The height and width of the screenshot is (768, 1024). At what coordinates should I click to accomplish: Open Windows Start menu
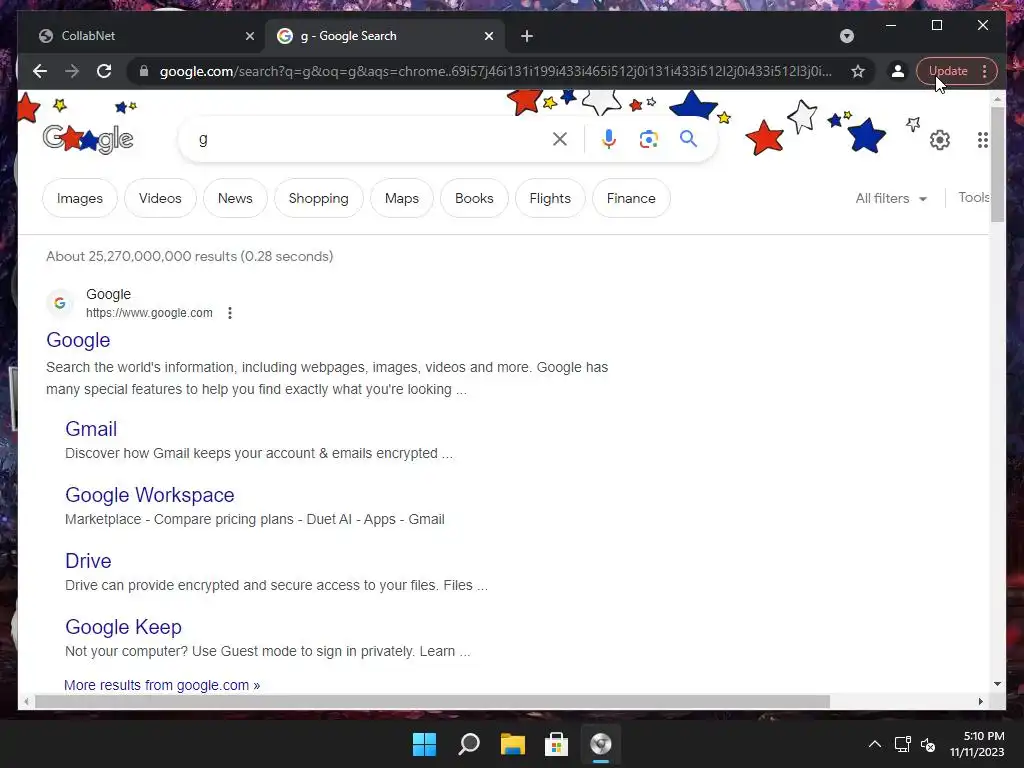[x=424, y=744]
